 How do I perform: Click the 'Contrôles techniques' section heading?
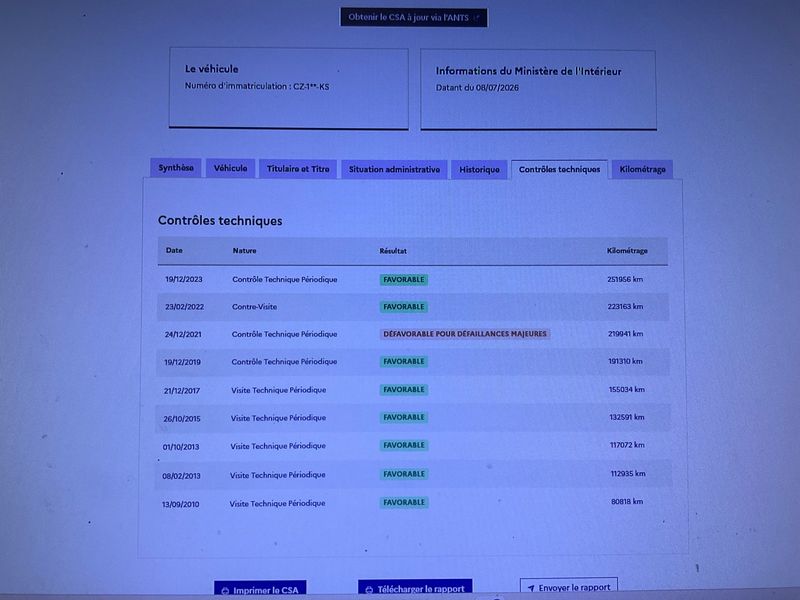220,221
